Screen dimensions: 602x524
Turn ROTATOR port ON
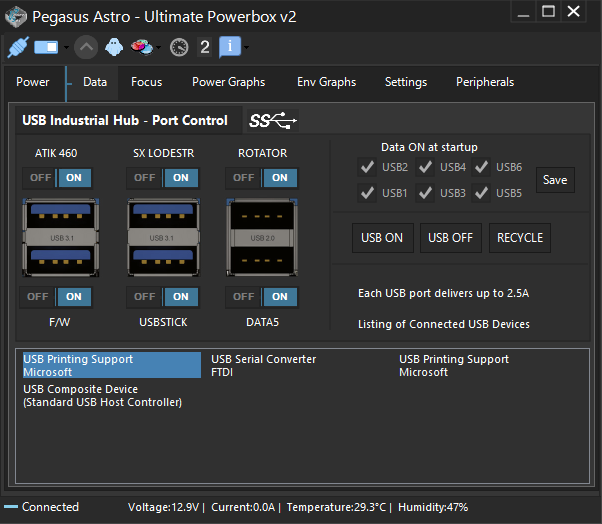pyautogui.click(x=280, y=178)
